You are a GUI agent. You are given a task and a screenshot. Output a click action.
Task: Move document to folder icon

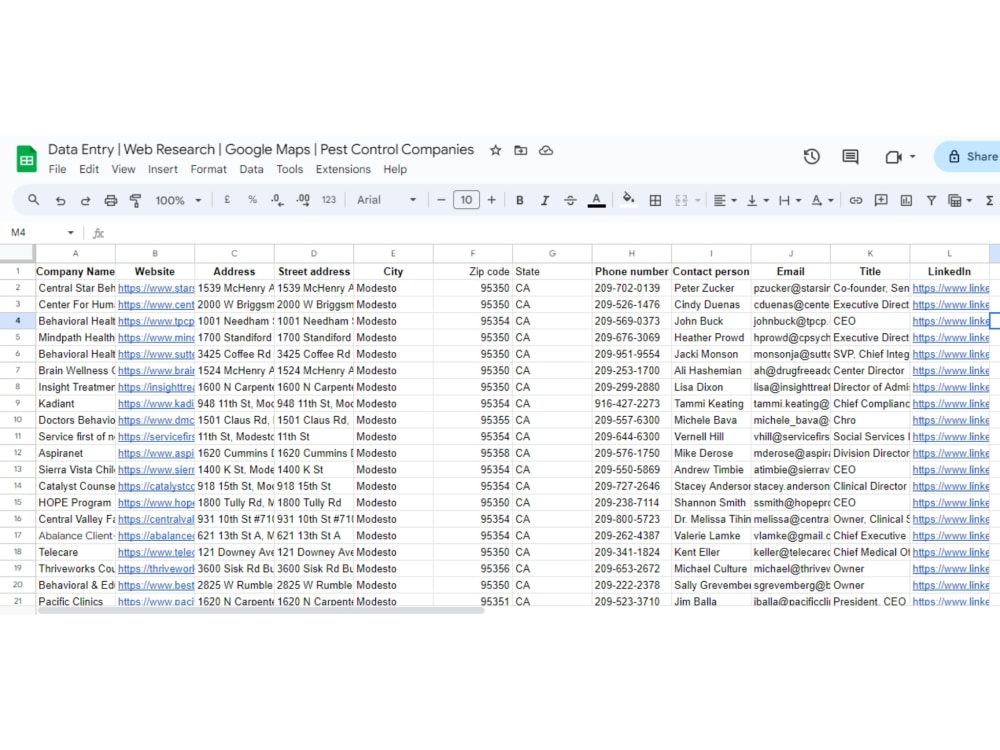[520, 151]
